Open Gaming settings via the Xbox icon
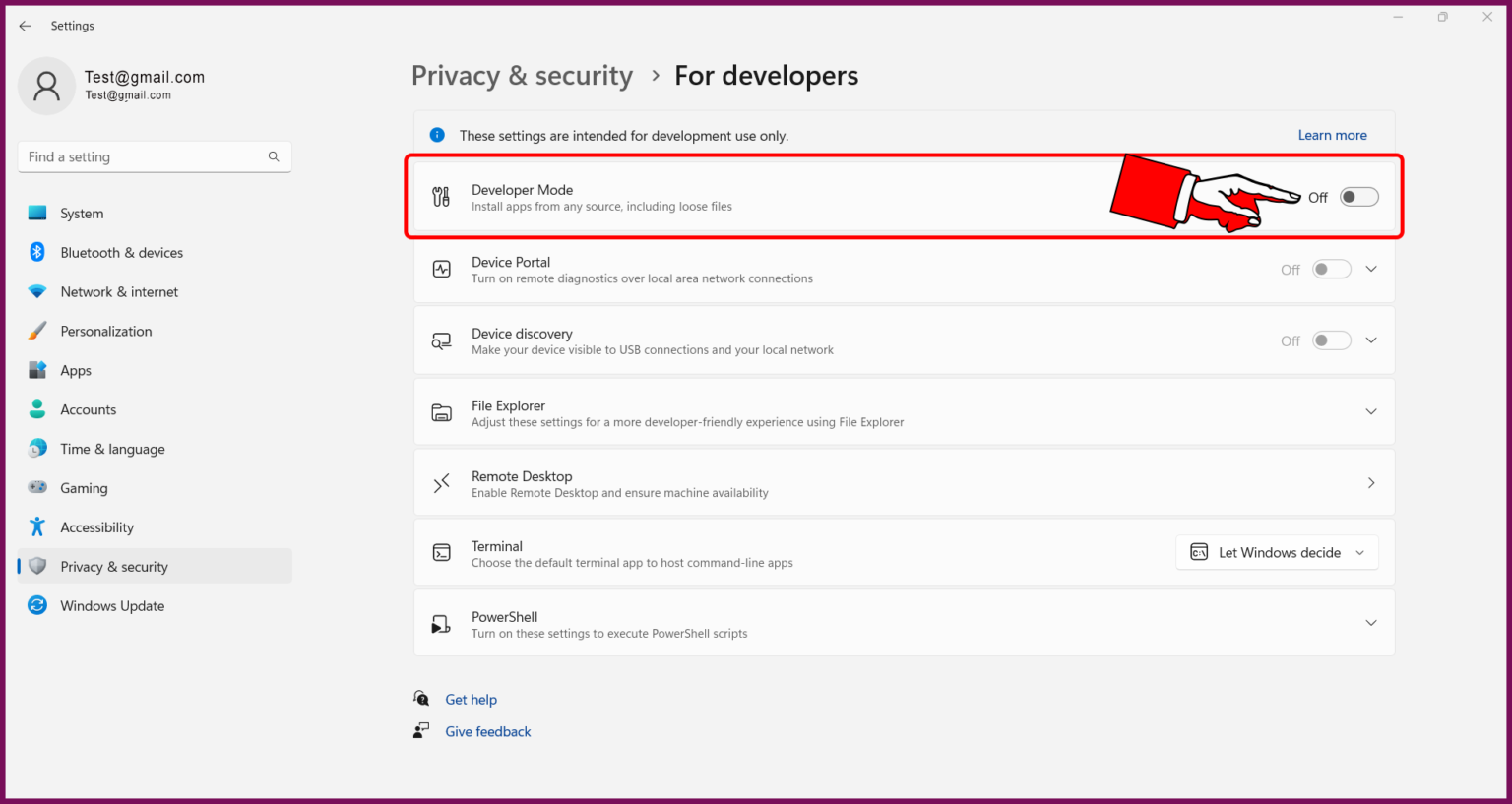Viewport: 1512px width, 804px height. point(36,487)
